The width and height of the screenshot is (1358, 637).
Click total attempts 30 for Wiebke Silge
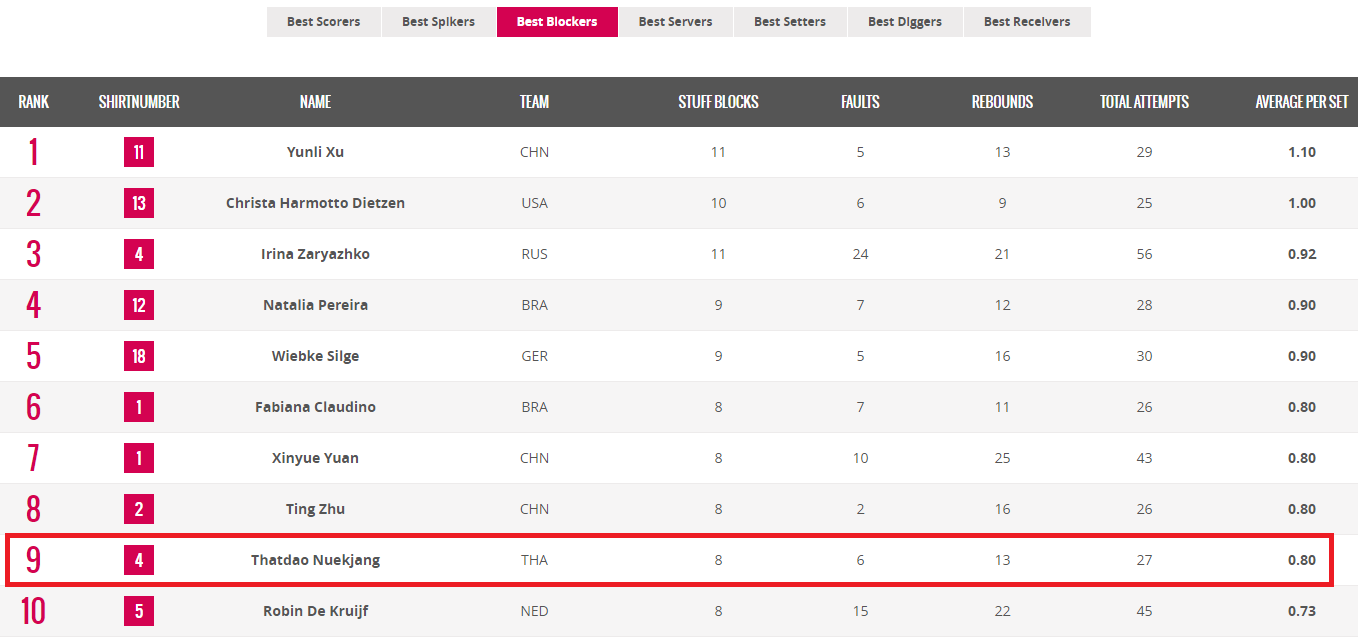point(1144,356)
